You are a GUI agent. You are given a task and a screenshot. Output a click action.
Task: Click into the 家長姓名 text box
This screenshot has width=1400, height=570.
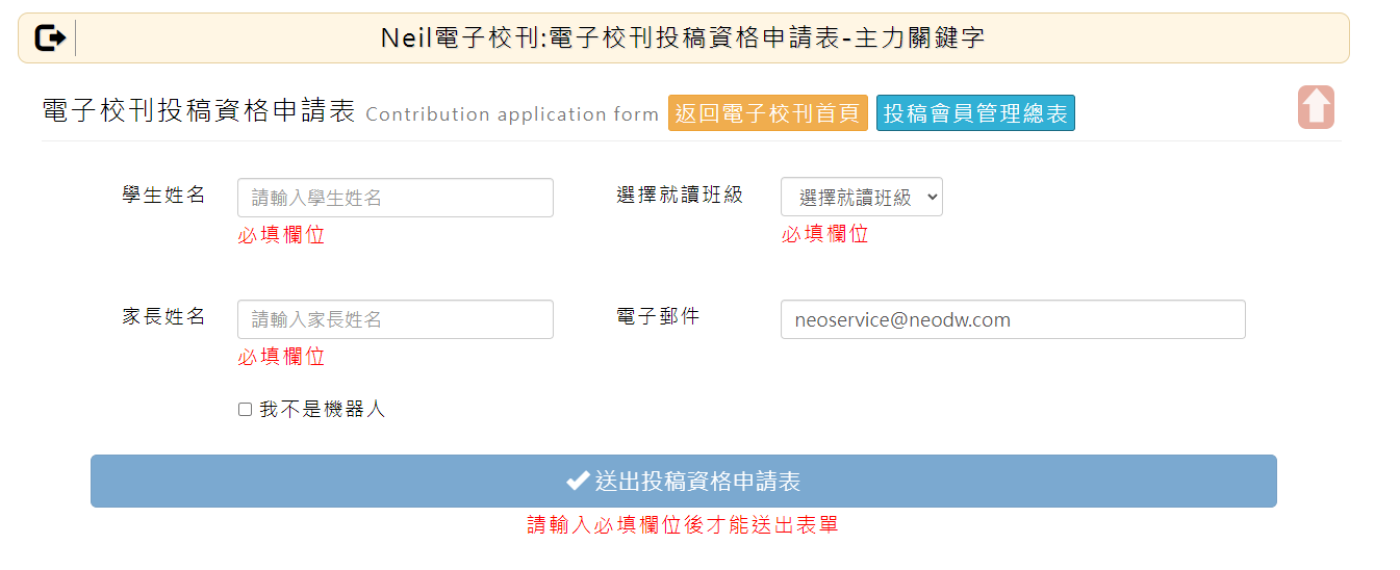point(395,320)
